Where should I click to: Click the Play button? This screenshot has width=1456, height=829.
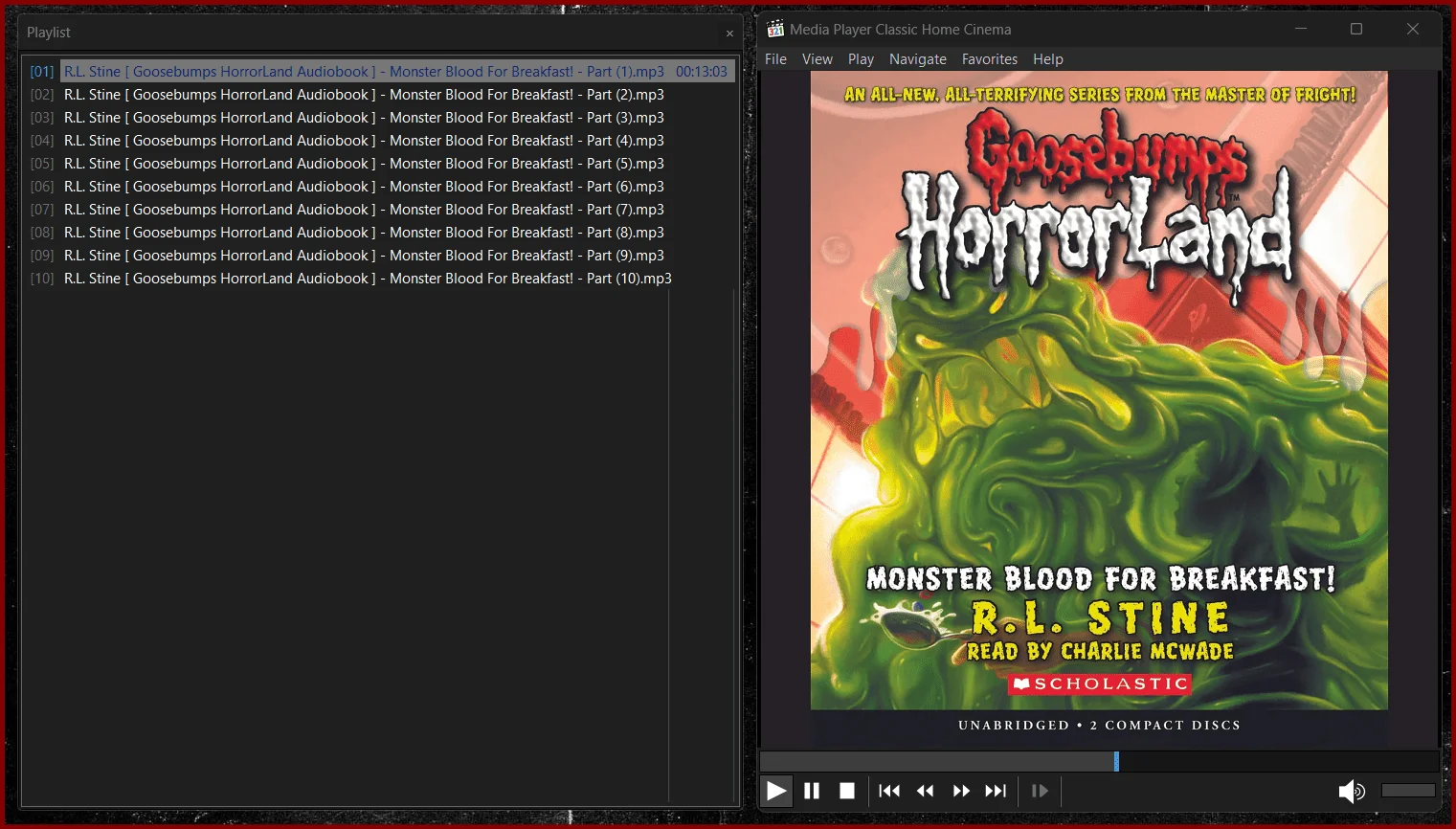(776, 791)
